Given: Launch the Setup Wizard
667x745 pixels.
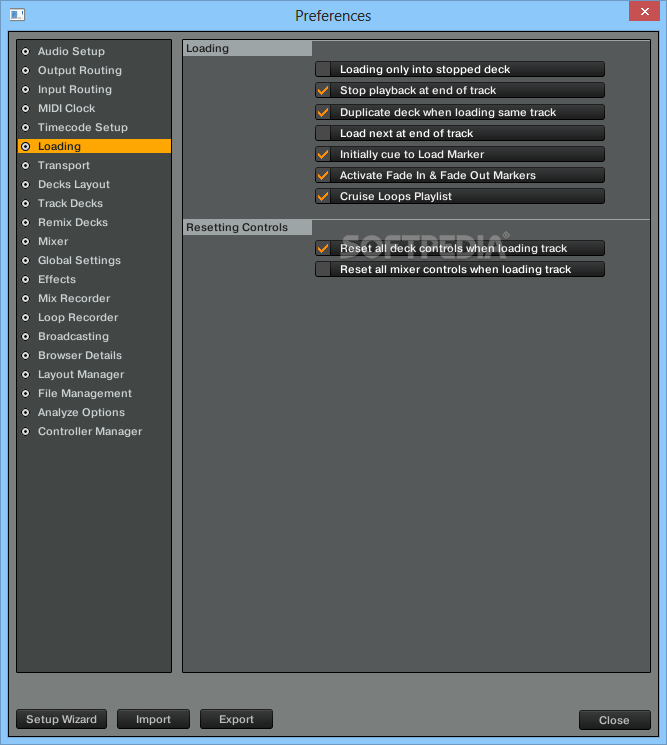Looking at the screenshot, I should (x=61, y=719).
